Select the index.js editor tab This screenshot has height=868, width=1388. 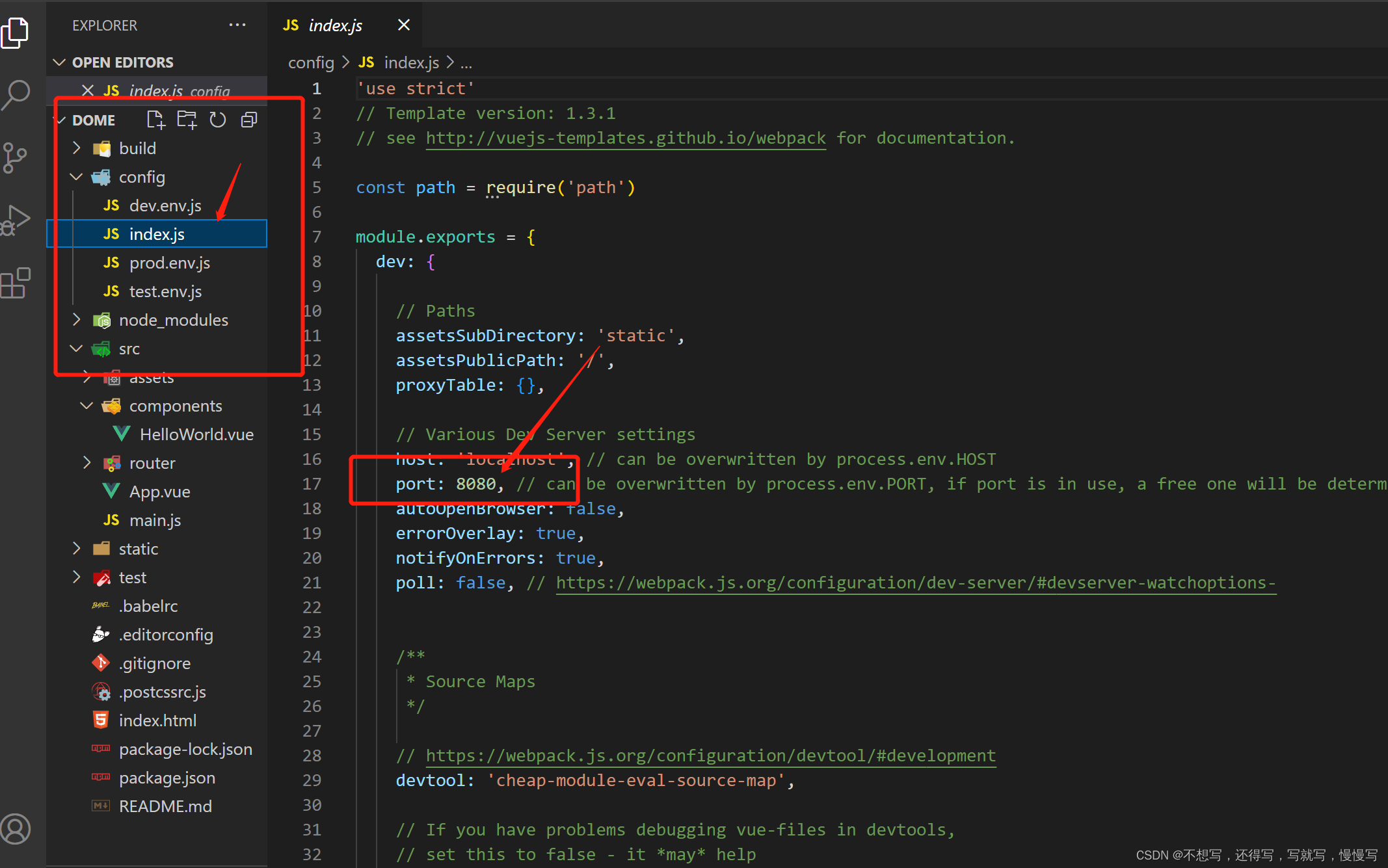point(335,25)
